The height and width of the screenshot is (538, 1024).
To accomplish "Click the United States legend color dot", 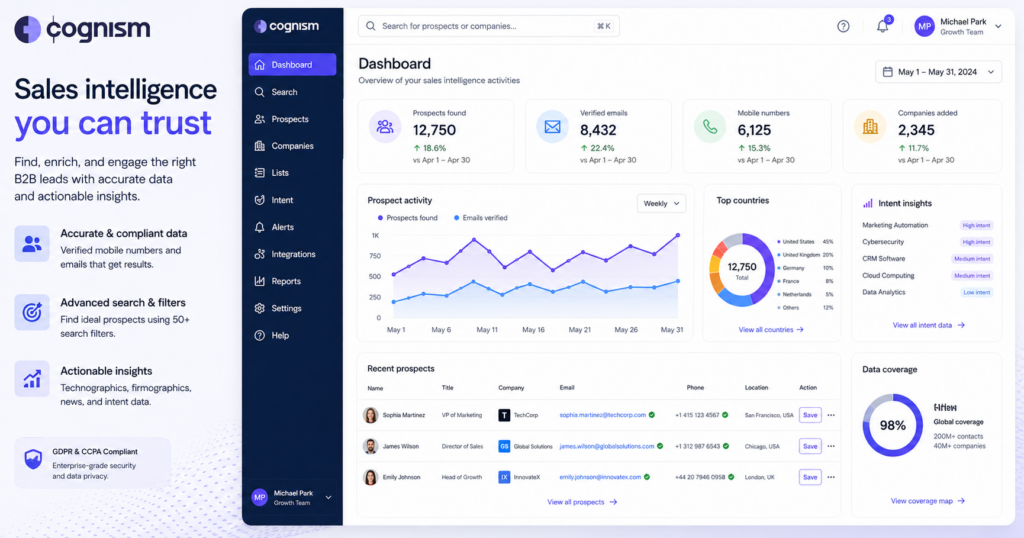I will (779, 242).
